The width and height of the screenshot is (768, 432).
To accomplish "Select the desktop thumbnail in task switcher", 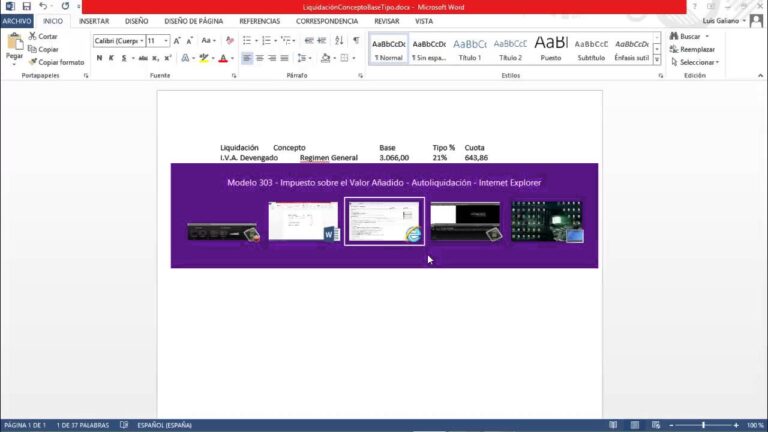I will (x=547, y=221).
